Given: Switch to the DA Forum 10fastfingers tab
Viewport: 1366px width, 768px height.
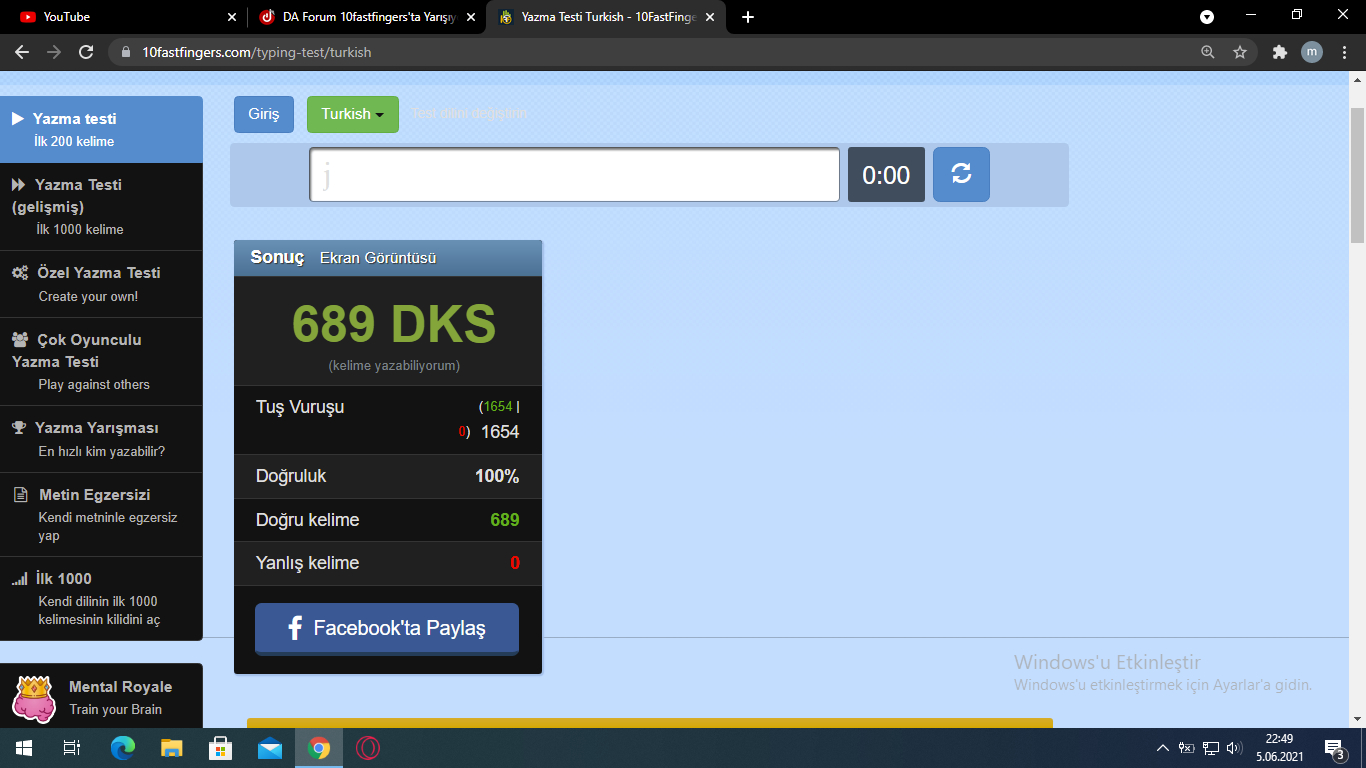Looking at the screenshot, I should pyautogui.click(x=367, y=17).
